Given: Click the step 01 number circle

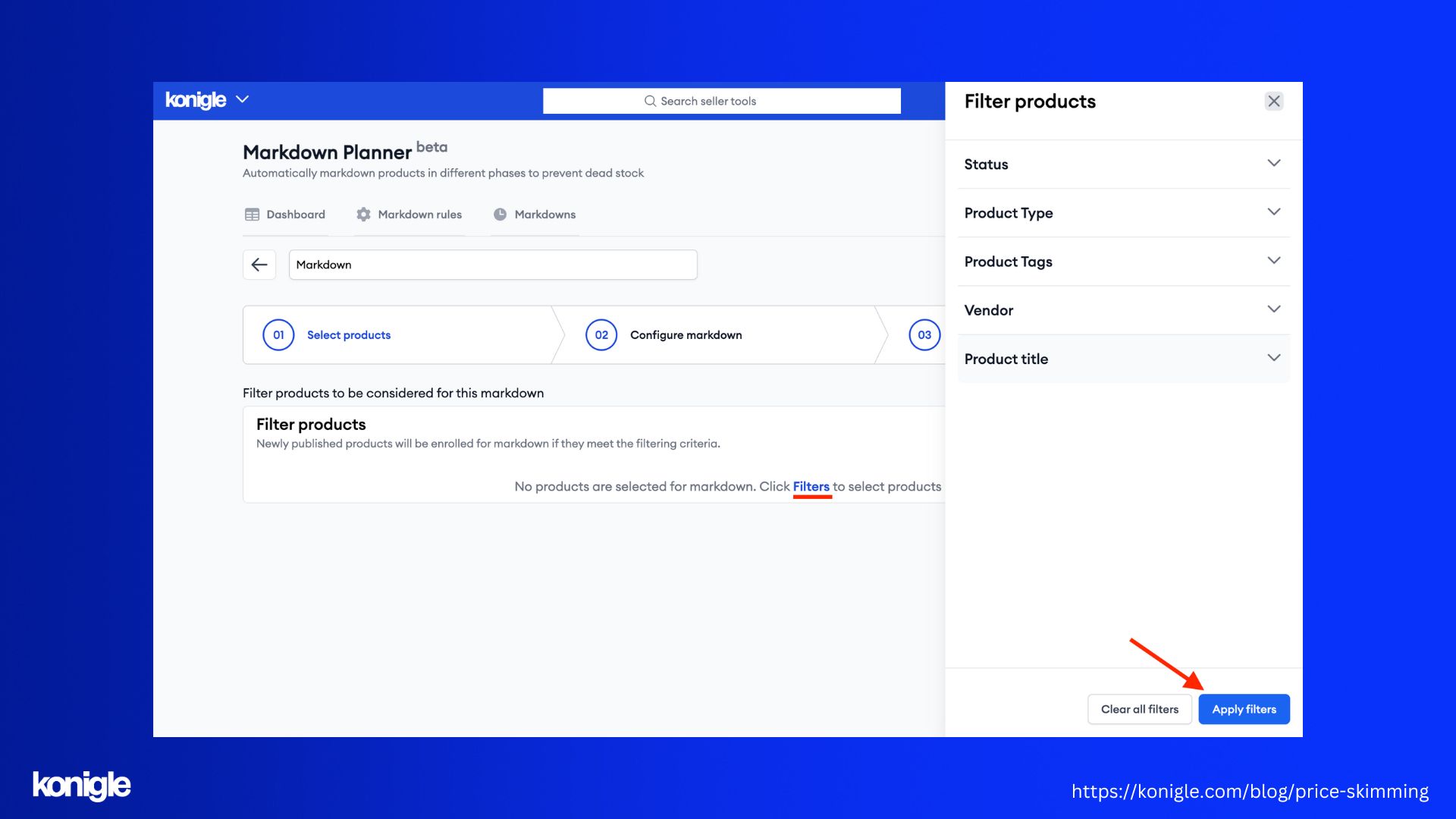Looking at the screenshot, I should tap(278, 334).
